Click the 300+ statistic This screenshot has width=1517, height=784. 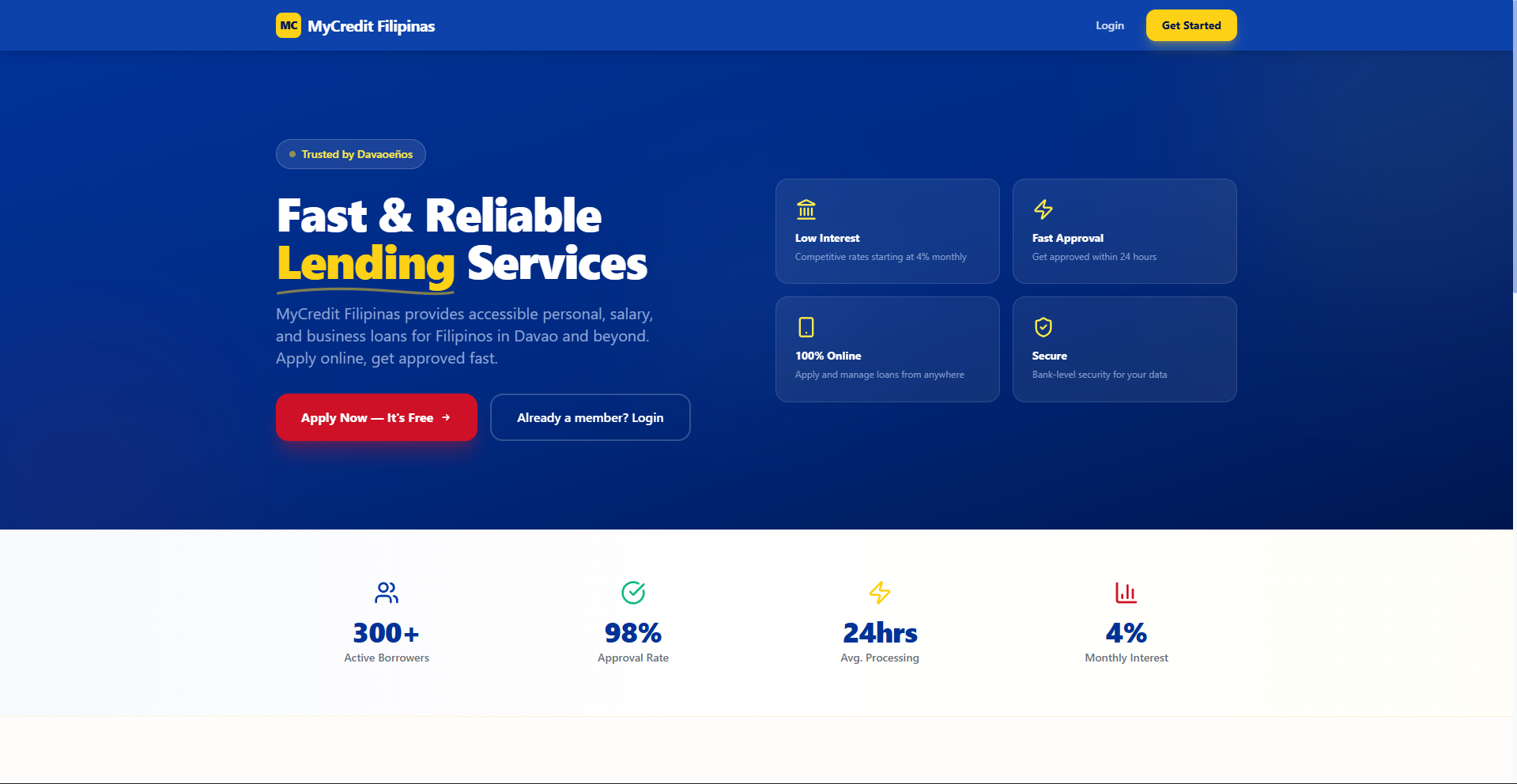(387, 633)
